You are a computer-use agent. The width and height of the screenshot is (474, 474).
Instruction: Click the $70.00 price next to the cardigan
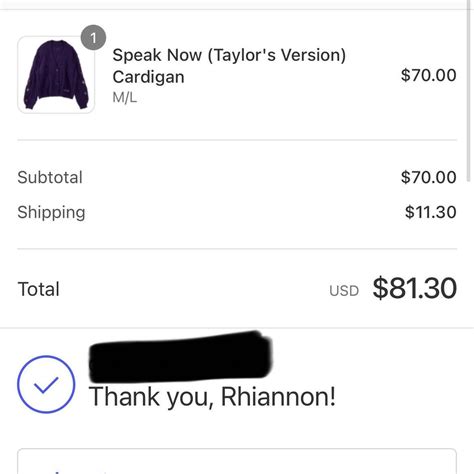click(428, 75)
